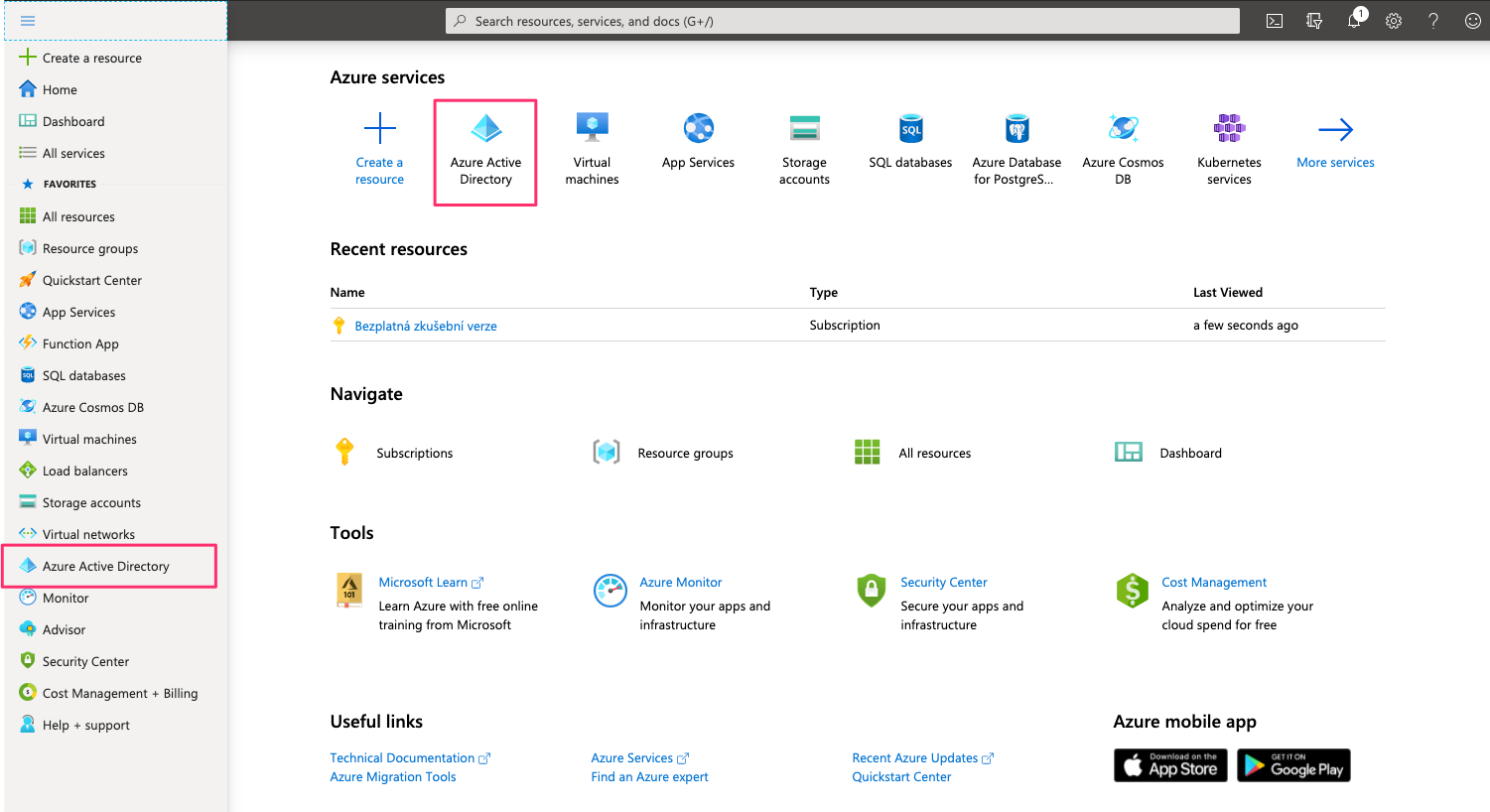1490x812 pixels.
Task: Open Bezplatná zkušební verze subscription link
Action: coord(426,326)
